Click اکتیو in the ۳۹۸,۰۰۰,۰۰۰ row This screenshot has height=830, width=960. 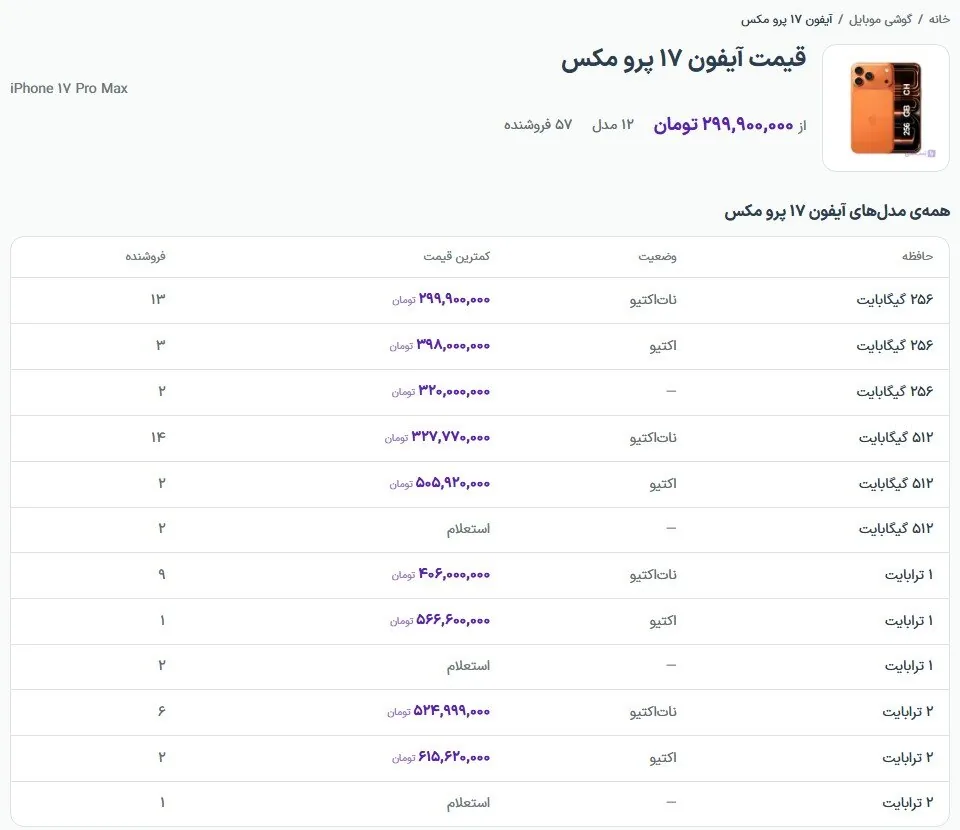663,345
